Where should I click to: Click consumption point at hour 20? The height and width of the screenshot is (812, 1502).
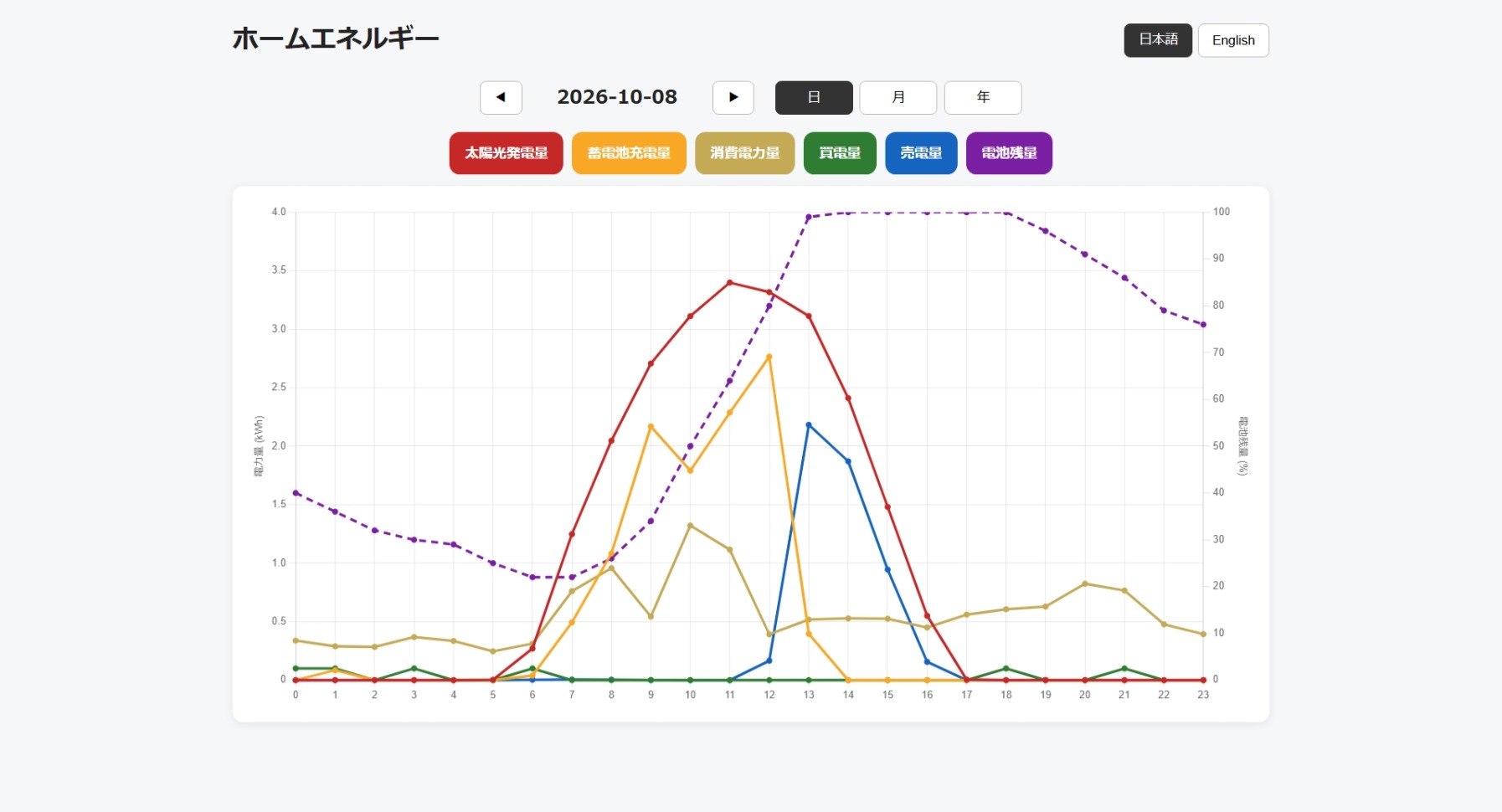point(1085,584)
